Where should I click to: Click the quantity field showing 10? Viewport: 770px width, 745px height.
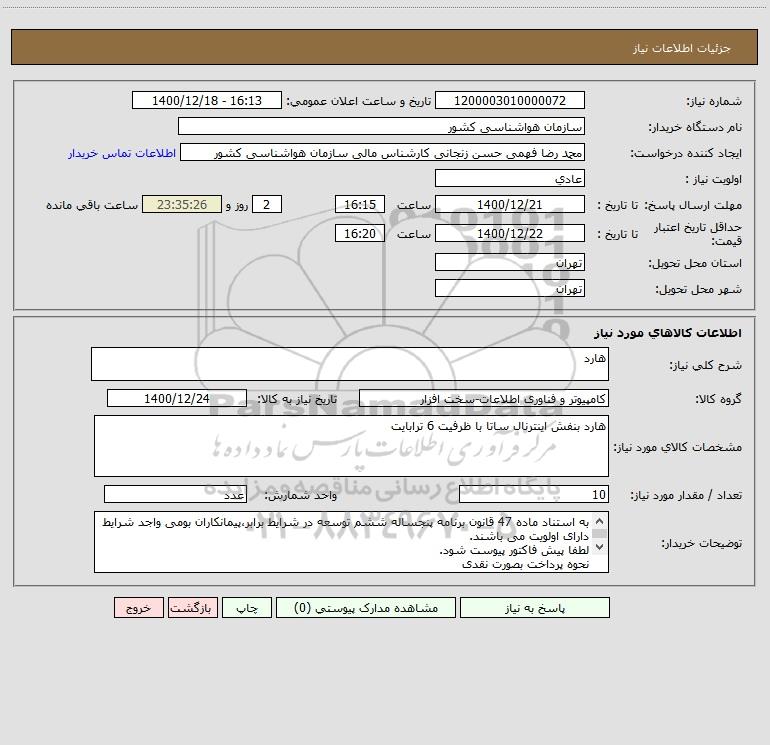pyautogui.click(x=534, y=495)
